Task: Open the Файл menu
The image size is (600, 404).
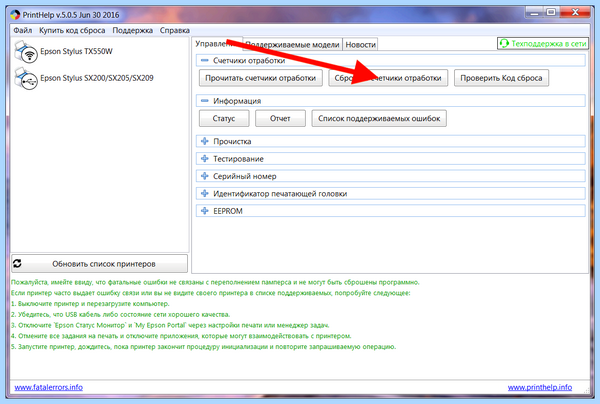Action: point(23,30)
